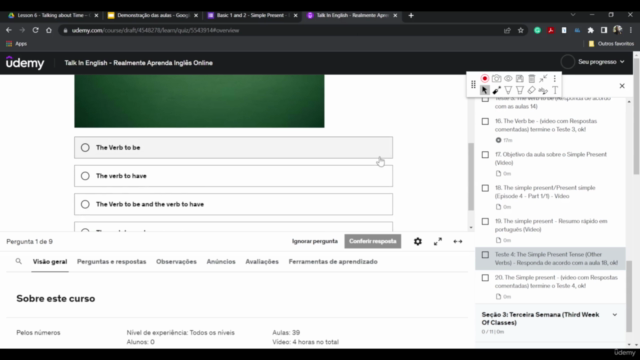This screenshot has width=640, height=360.
Task: Click the expanded view horizontal arrows icon
Action: point(458,242)
